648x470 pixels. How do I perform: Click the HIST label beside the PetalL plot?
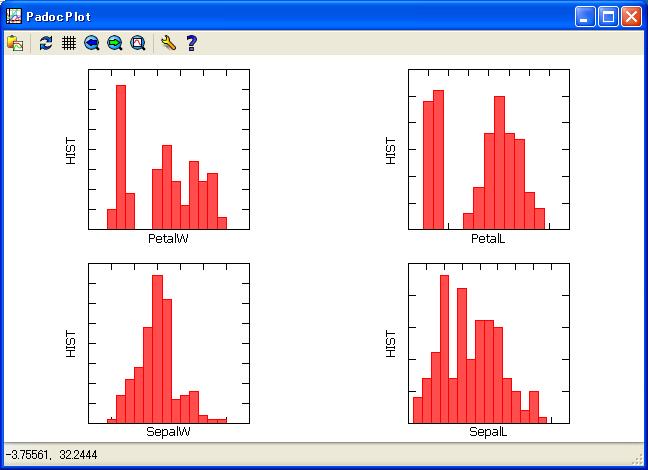pyautogui.click(x=391, y=150)
